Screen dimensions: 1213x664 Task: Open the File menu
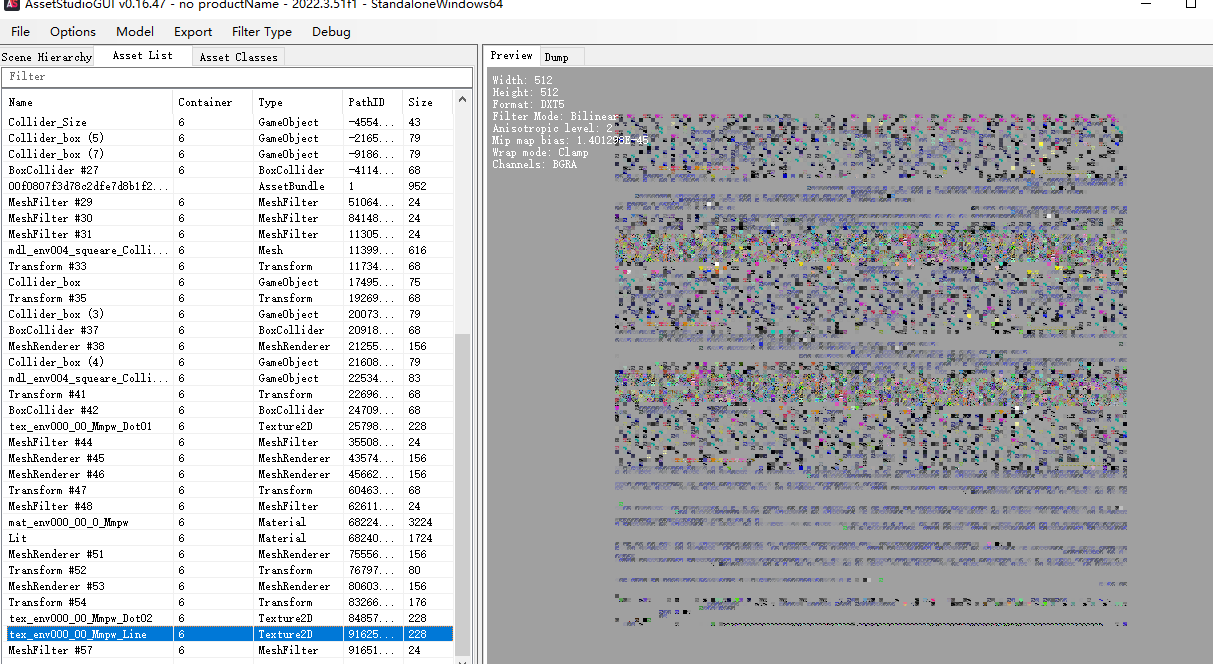20,32
